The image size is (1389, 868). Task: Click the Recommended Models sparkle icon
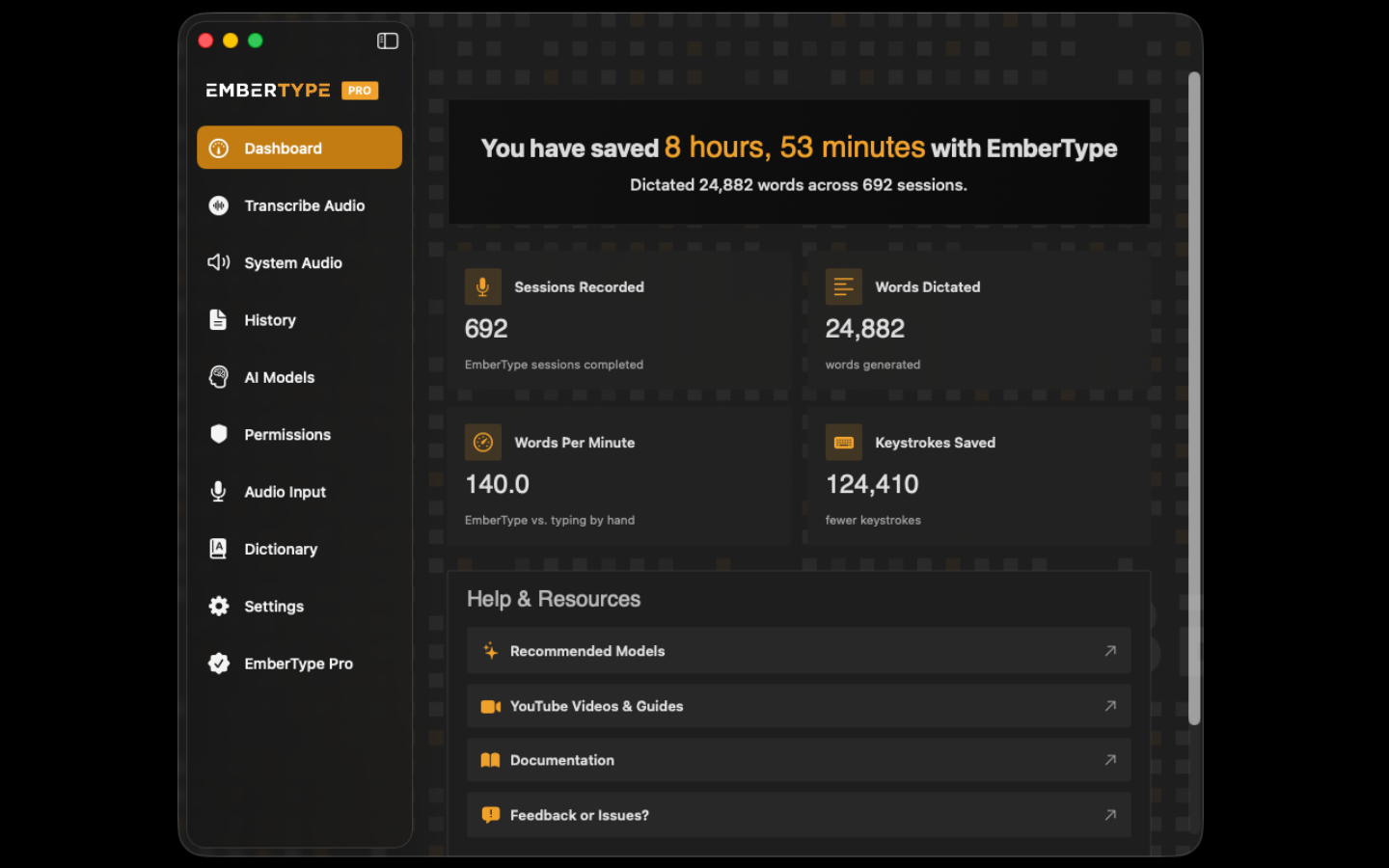click(x=490, y=651)
